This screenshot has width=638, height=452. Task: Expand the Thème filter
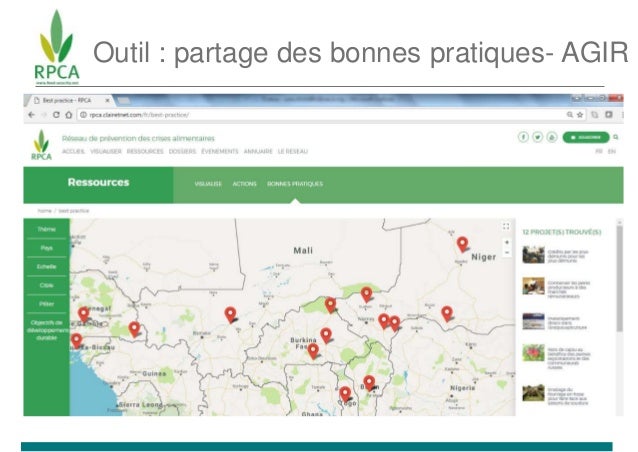[x=46, y=229]
